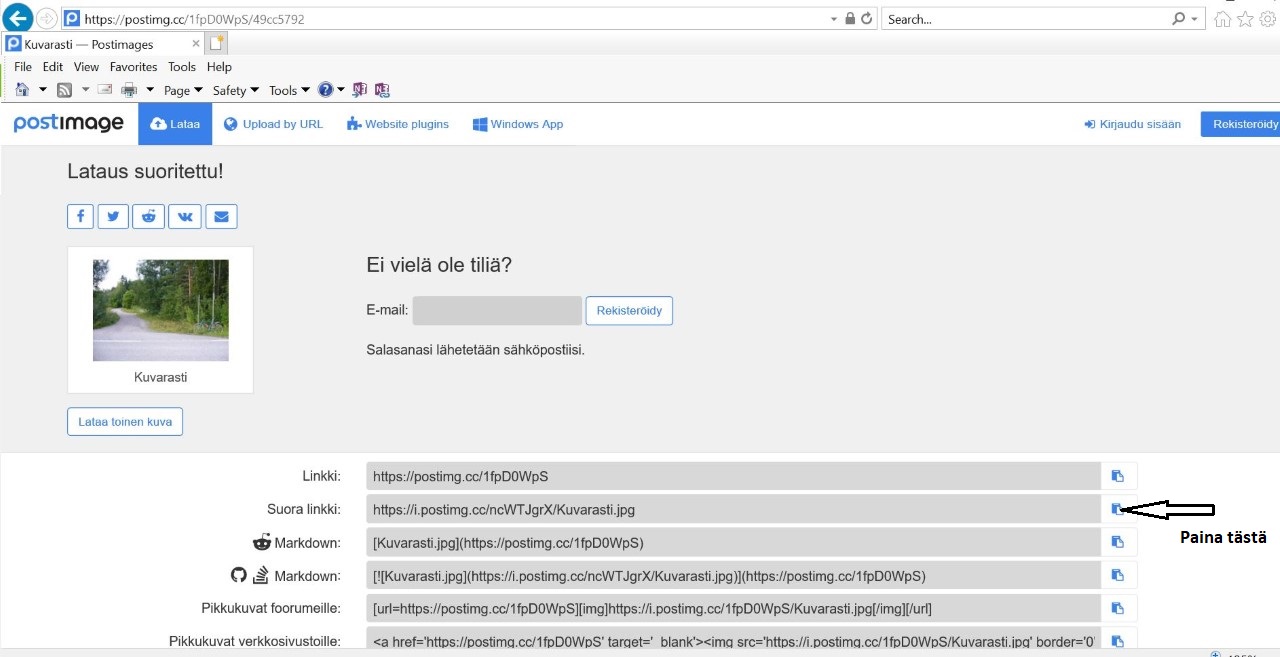Click the E-mail input field

pyautogui.click(x=497, y=311)
